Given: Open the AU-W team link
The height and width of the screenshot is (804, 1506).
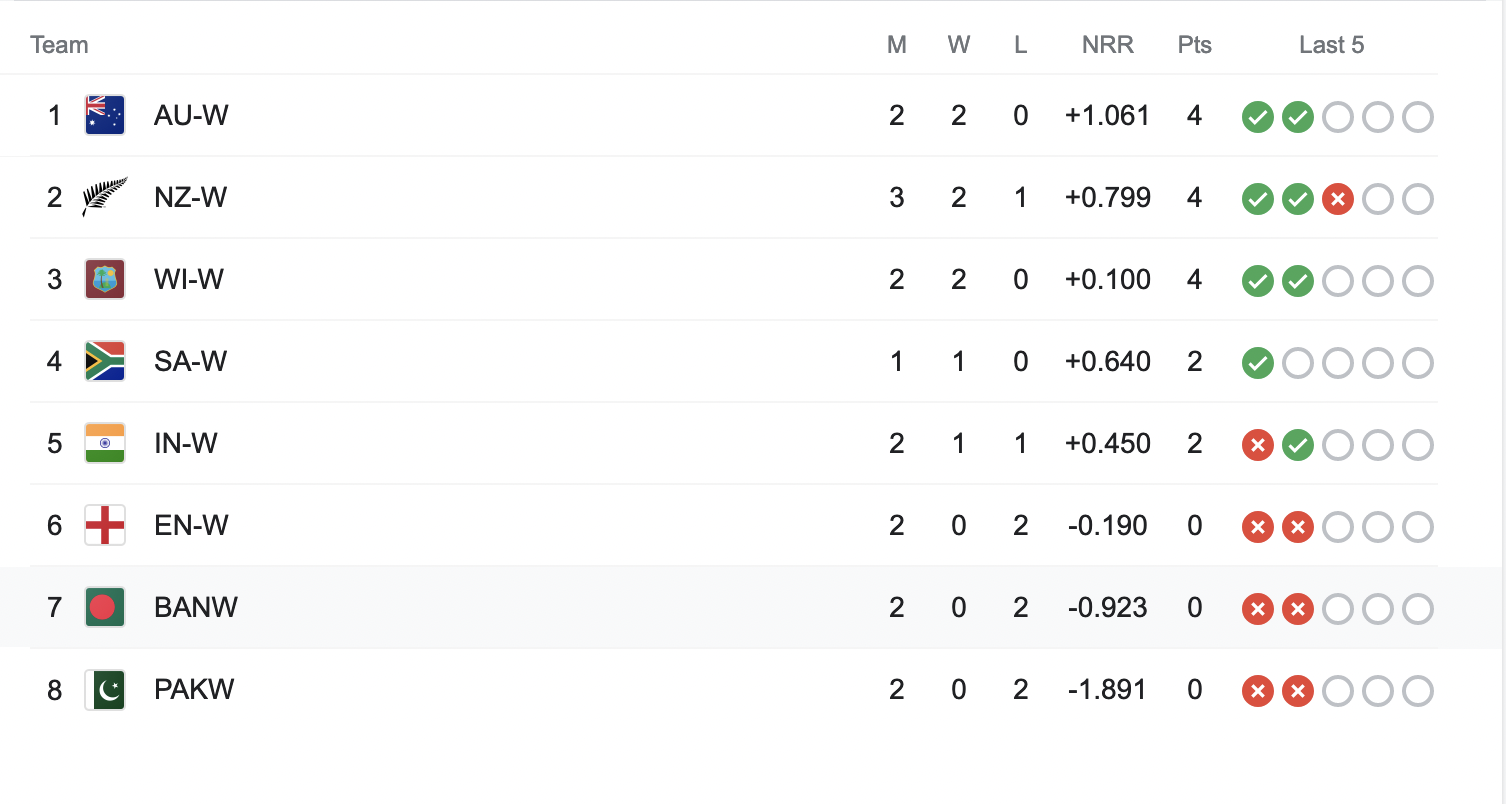Looking at the screenshot, I should (191, 116).
